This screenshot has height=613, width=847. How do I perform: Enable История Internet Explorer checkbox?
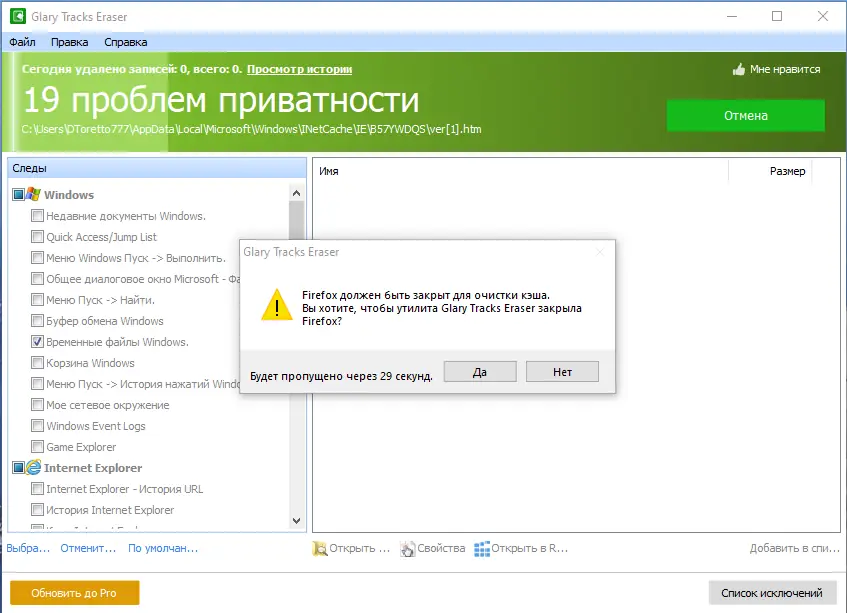click(37, 510)
